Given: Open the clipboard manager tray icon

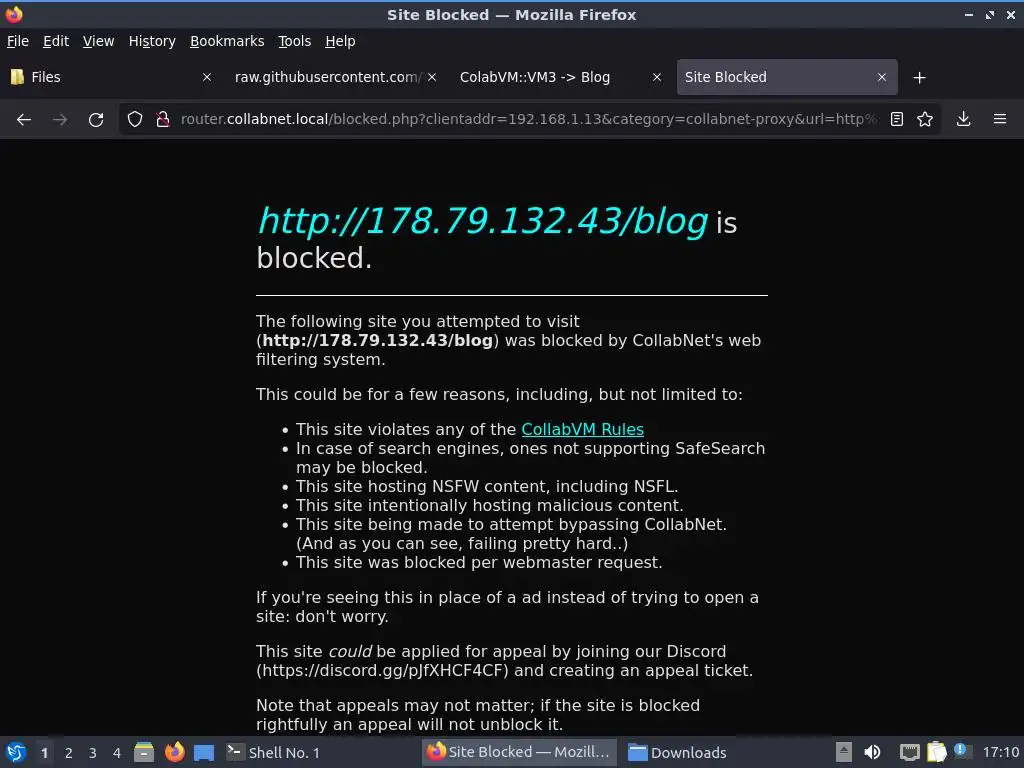Looking at the screenshot, I should 936,752.
